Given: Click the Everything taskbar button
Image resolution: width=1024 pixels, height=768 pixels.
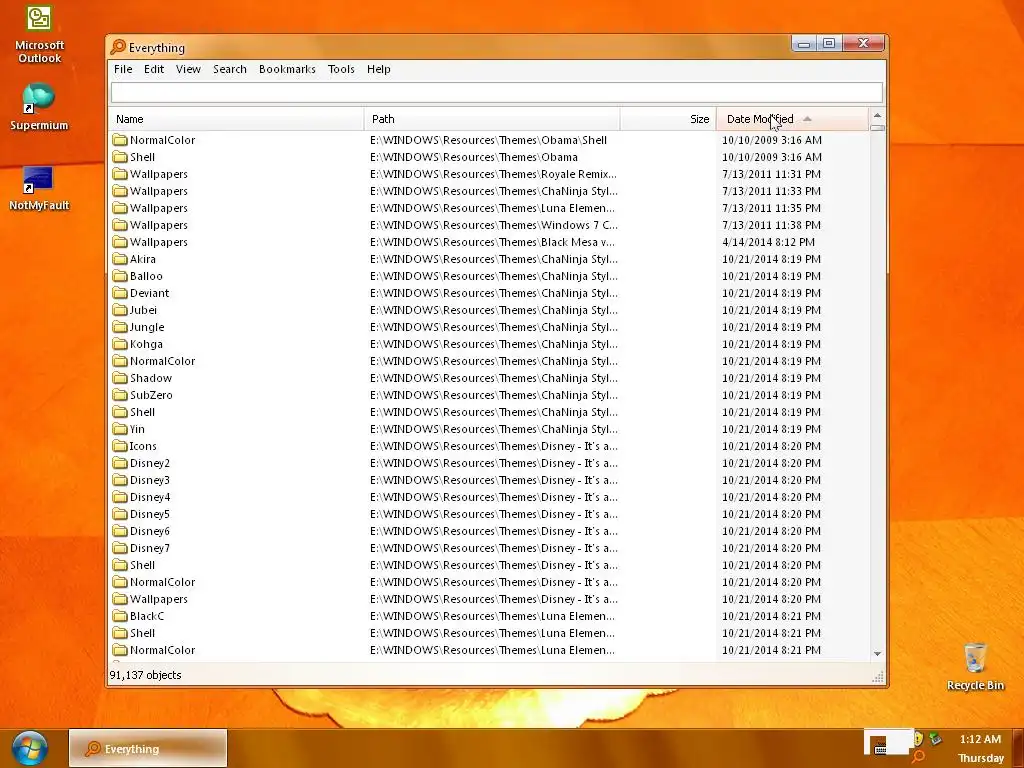Looking at the screenshot, I should pyautogui.click(x=148, y=748).
